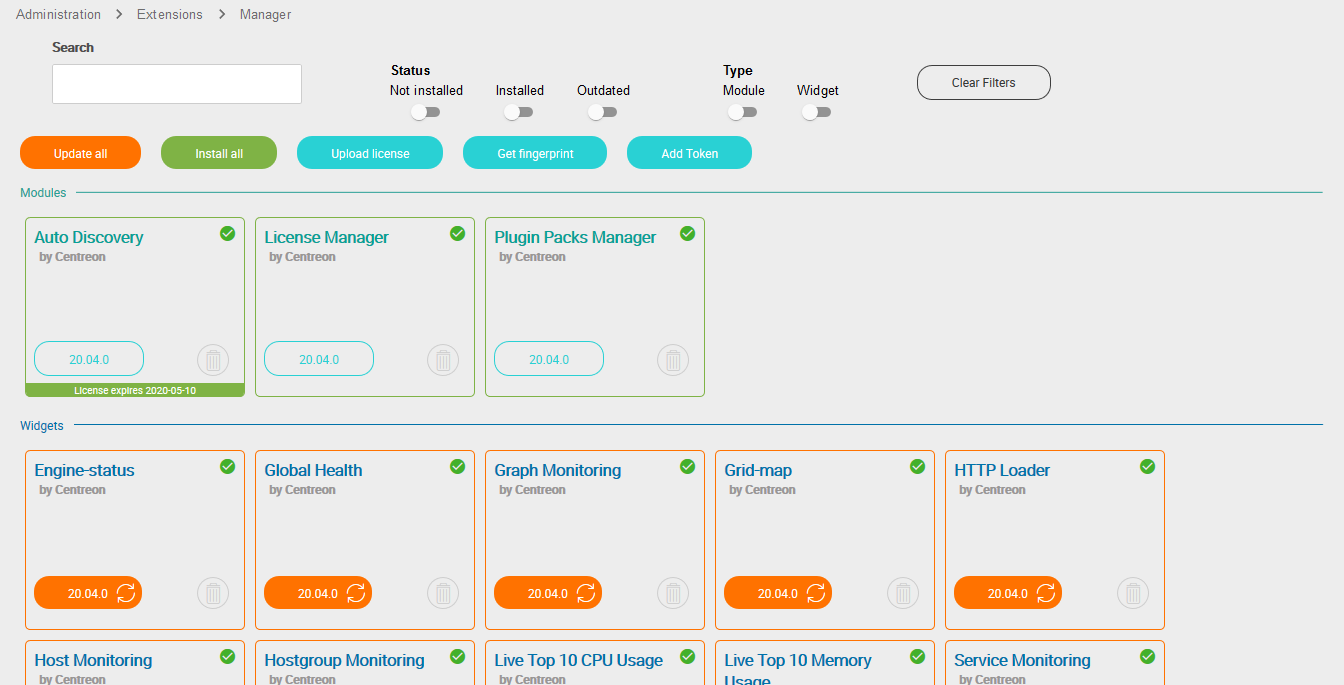Click Clear Filters button
1344x685 pixels.
click(984, 83)
